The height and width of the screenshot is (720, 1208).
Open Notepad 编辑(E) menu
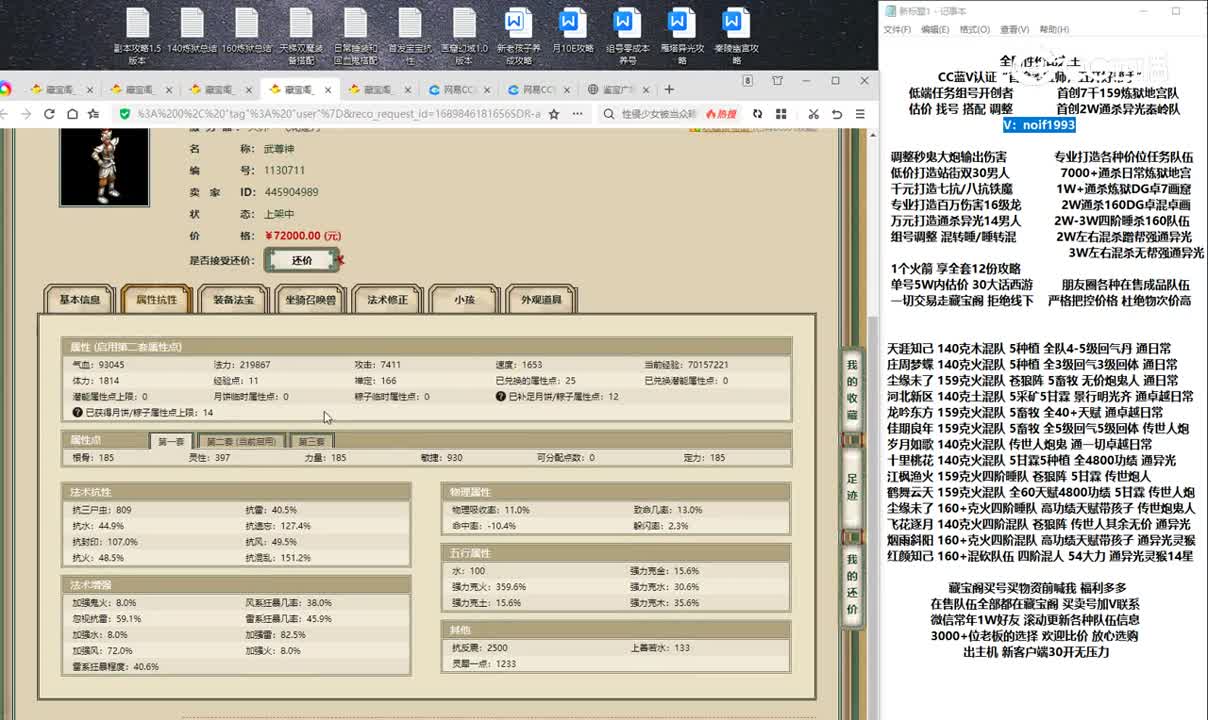935,30
